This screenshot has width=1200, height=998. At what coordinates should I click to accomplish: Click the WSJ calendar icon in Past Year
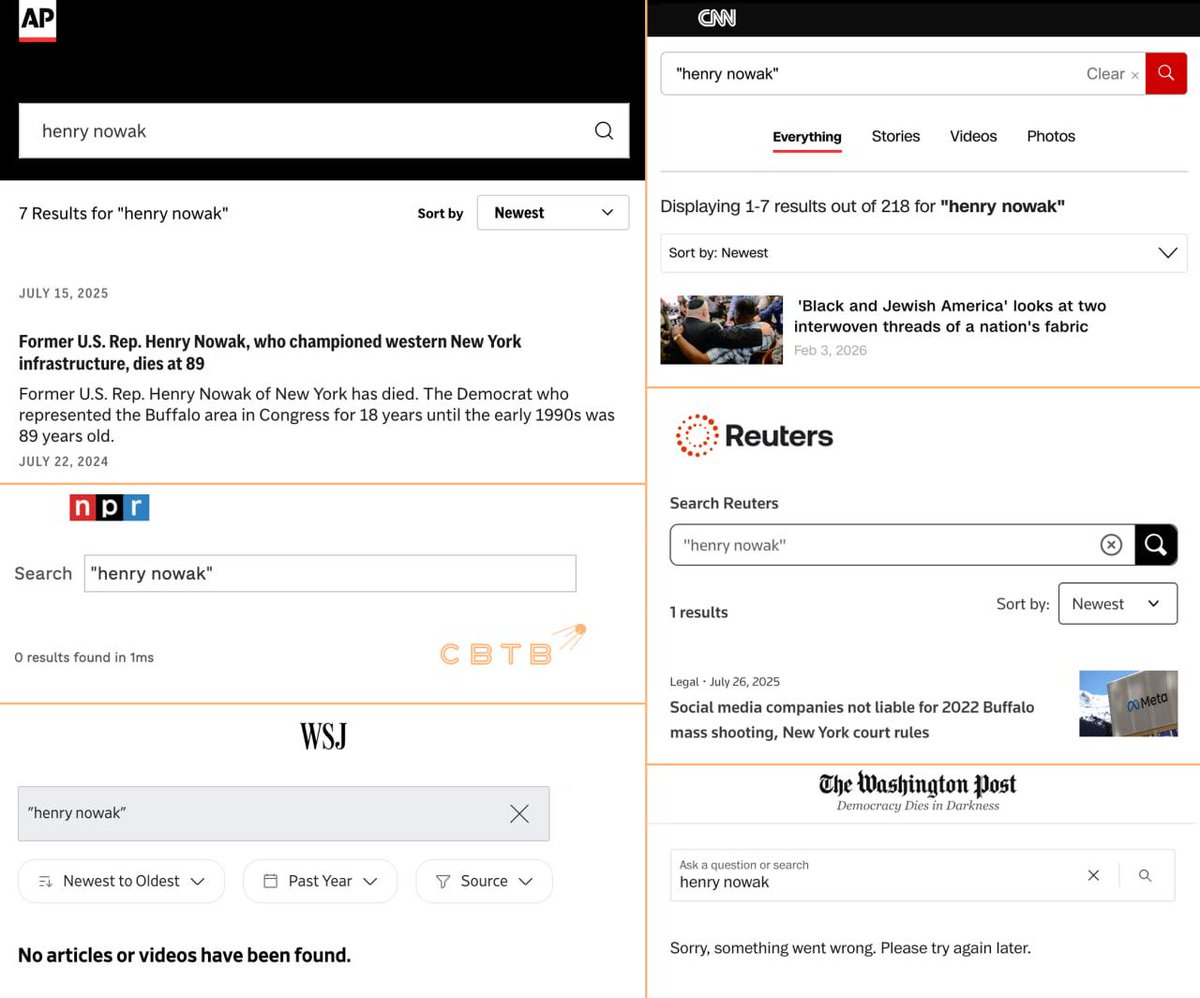[x=270, y=881]
